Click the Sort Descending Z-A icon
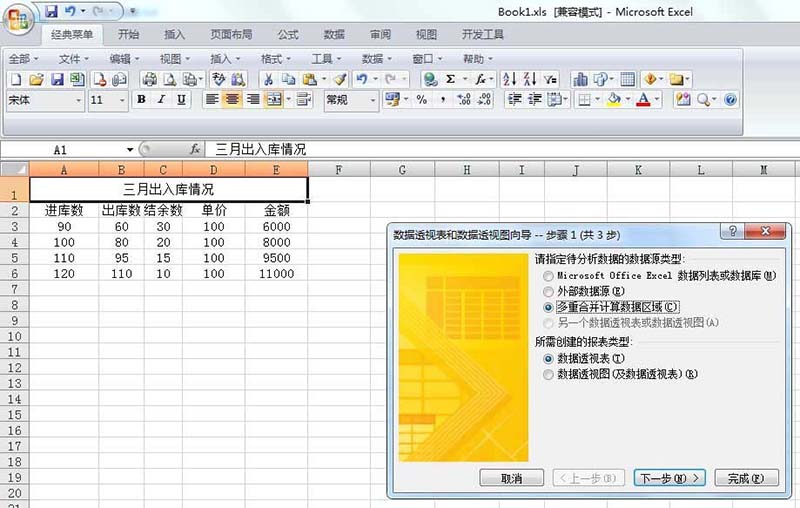 coord(530,79)
